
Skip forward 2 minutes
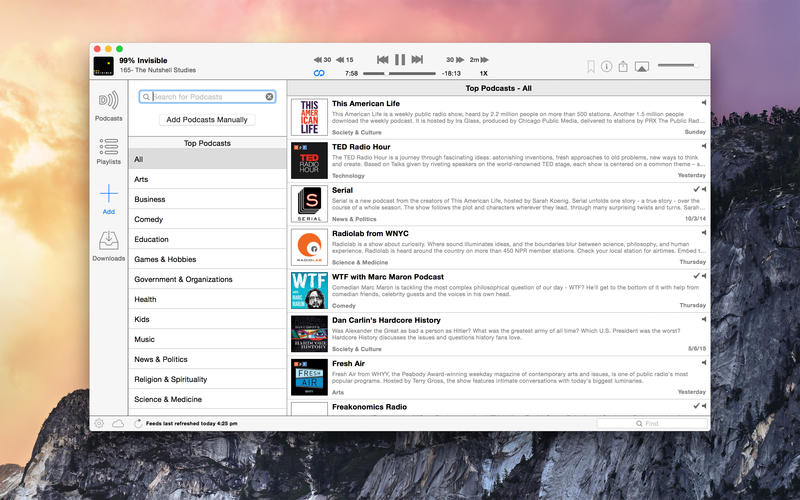tap(479, 60)
